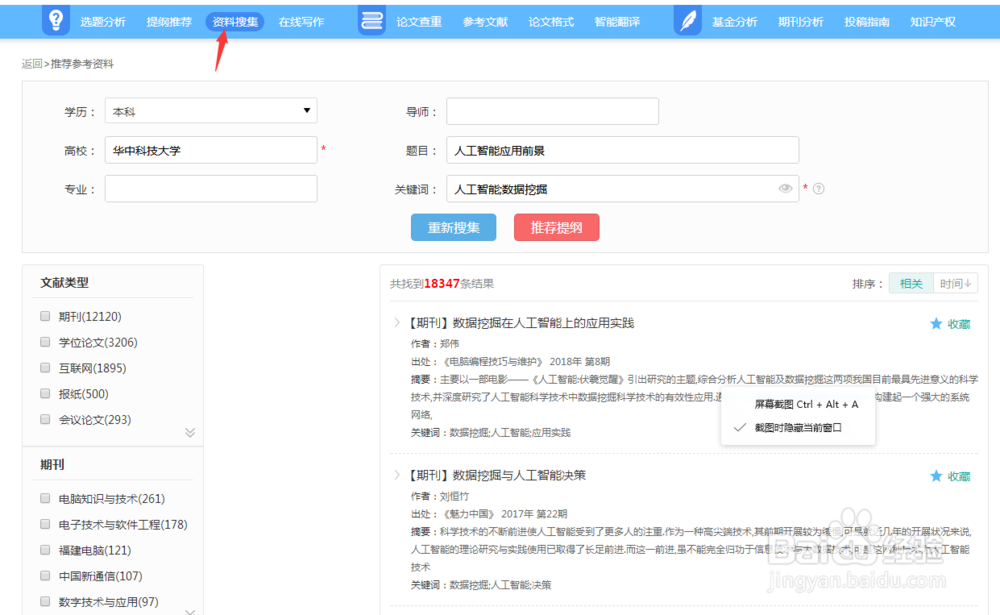This screenshot has height=615, width=1000.
Task: Click the 导师 input field
Action: (x=552, y=111)
